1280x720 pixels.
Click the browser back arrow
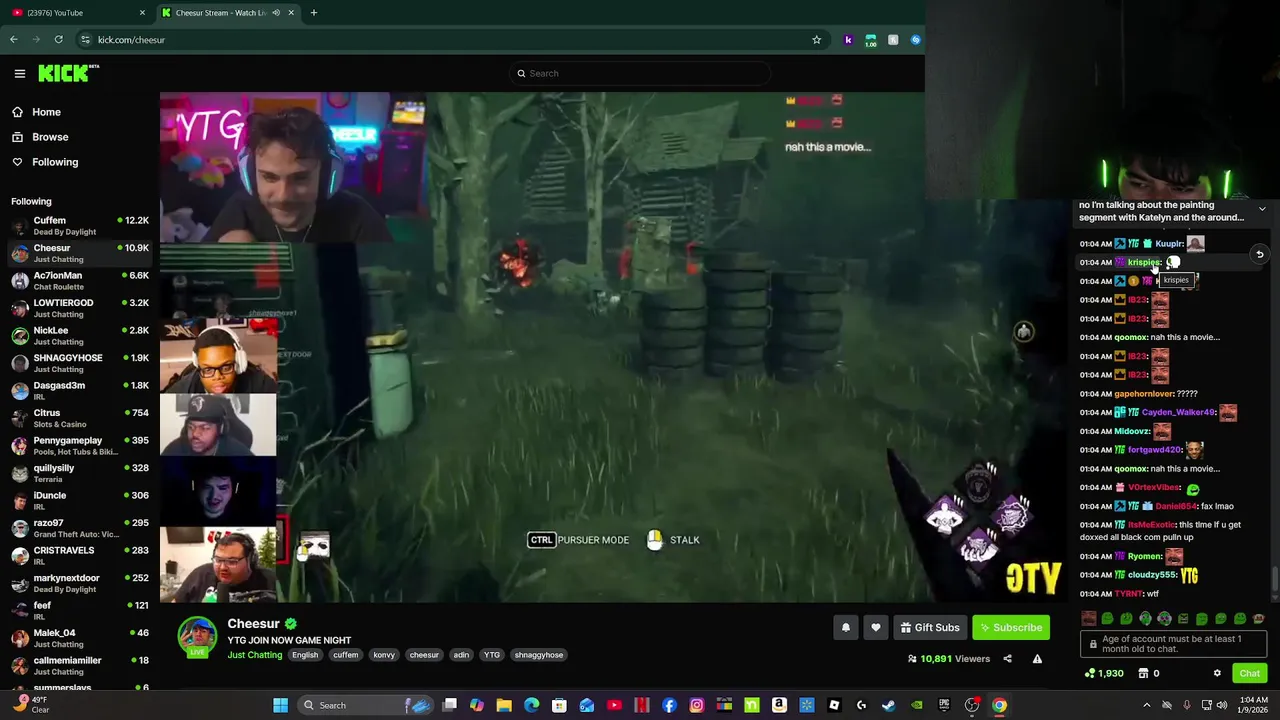tap(14, 39)
